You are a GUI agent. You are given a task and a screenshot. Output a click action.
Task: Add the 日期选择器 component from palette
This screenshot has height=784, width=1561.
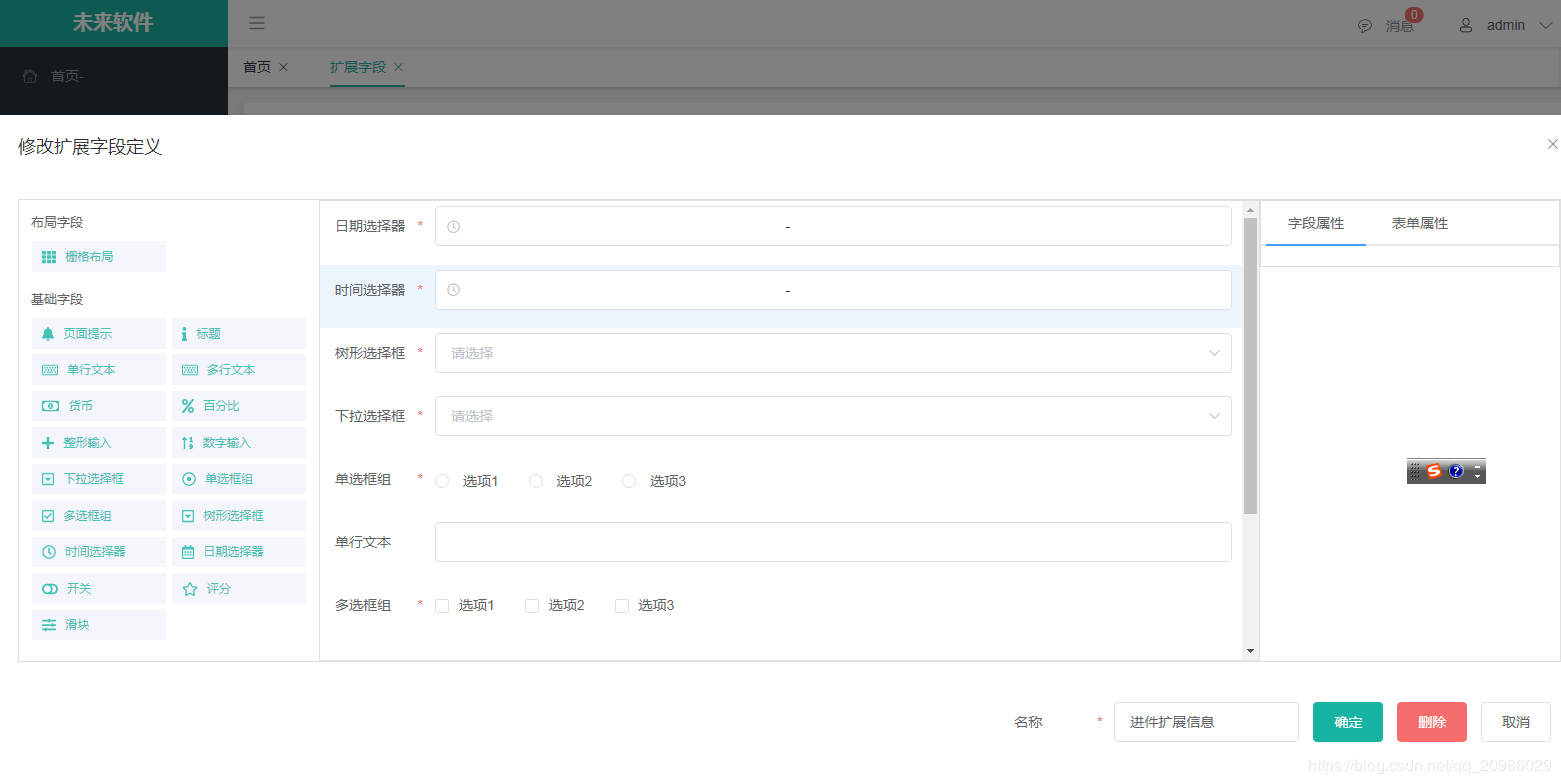click(x=238, y=552)
